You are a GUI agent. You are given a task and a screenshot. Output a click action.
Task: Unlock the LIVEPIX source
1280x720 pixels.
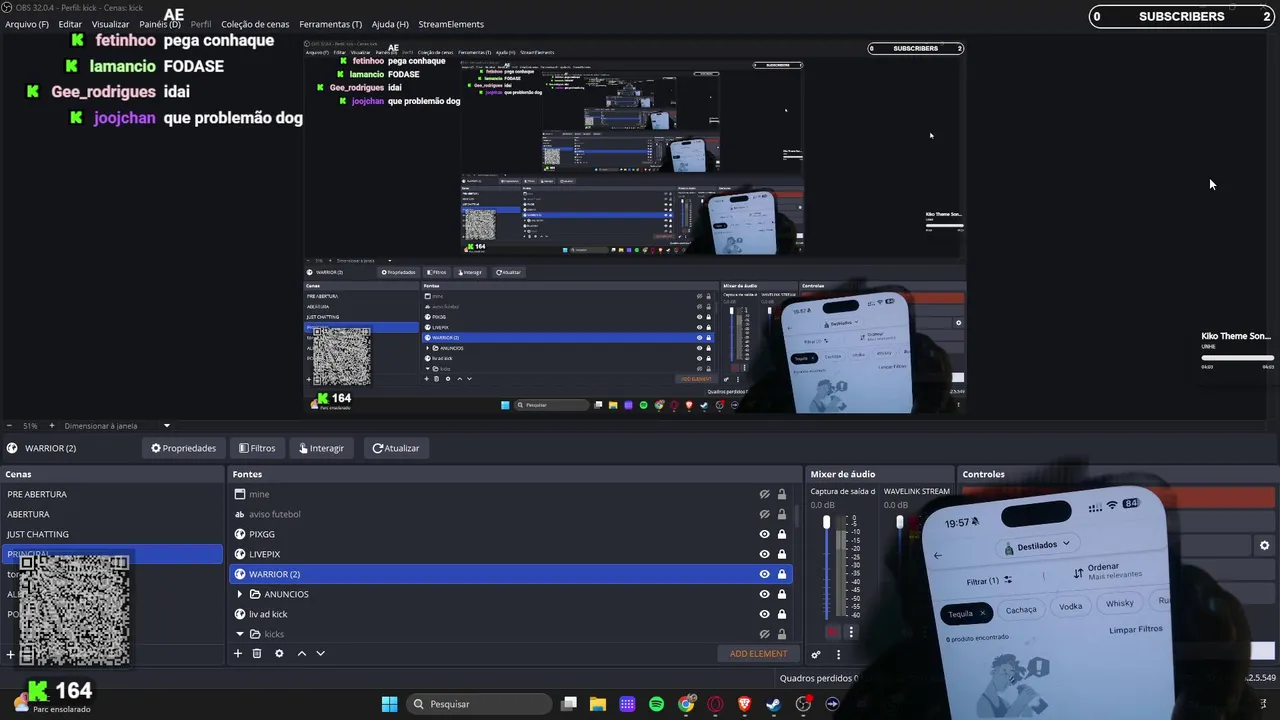(x=782, y=554)
